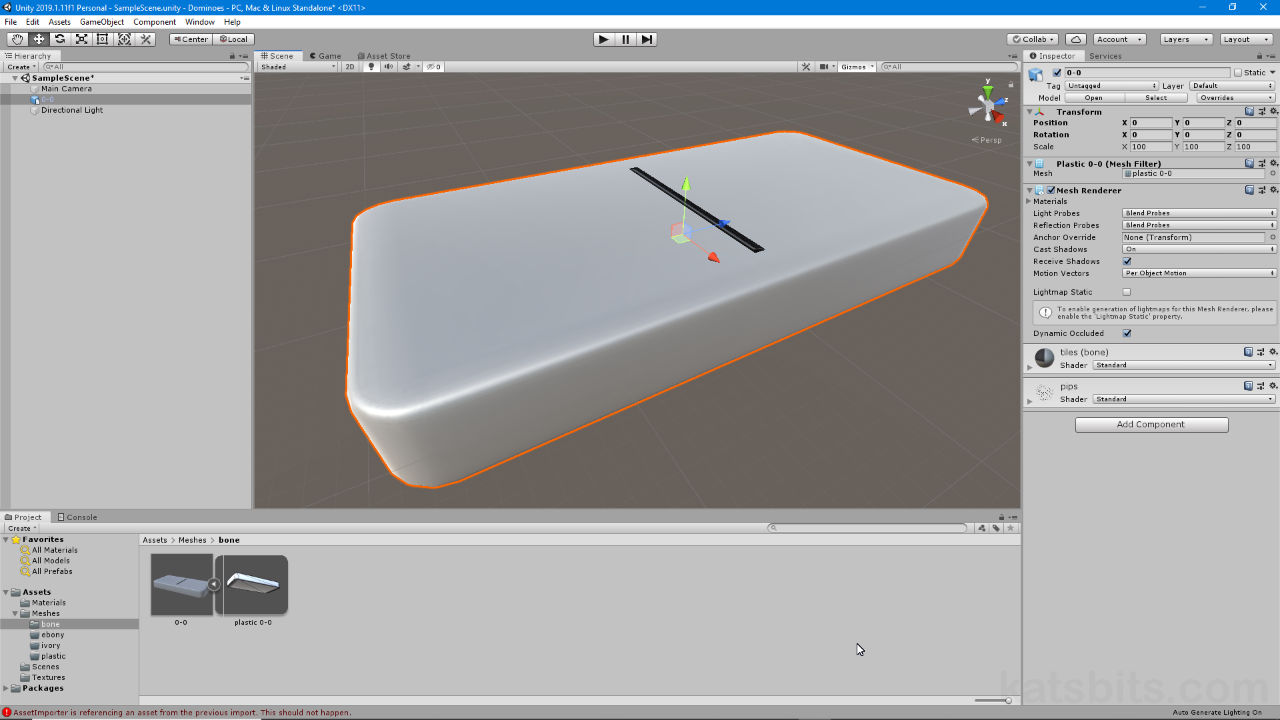Open the Account dropdown
The width and height of the screenshot is (1280, 720).
click(1118, 39)
